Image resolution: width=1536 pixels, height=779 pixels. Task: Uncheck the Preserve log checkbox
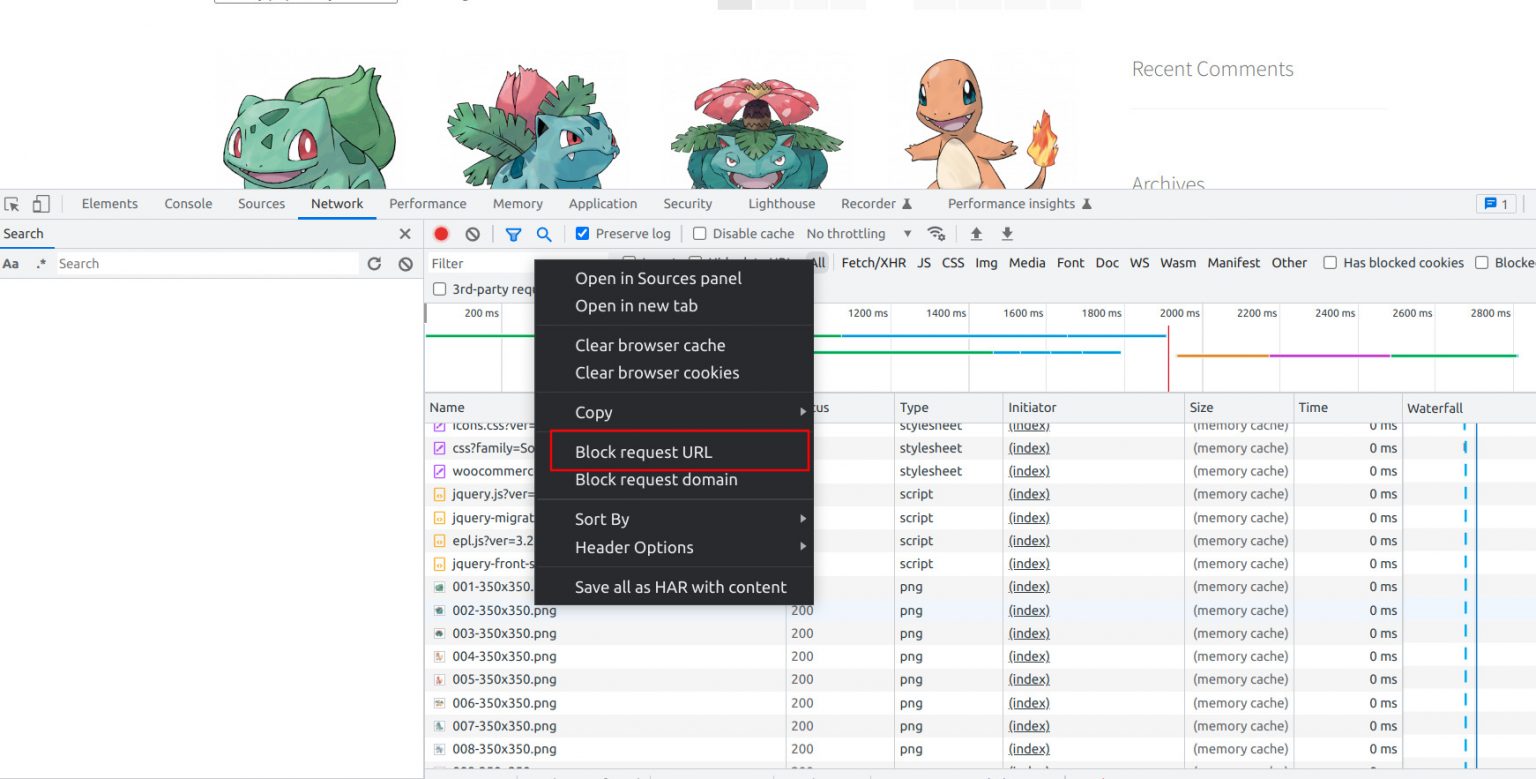click(x=583, y=234)
